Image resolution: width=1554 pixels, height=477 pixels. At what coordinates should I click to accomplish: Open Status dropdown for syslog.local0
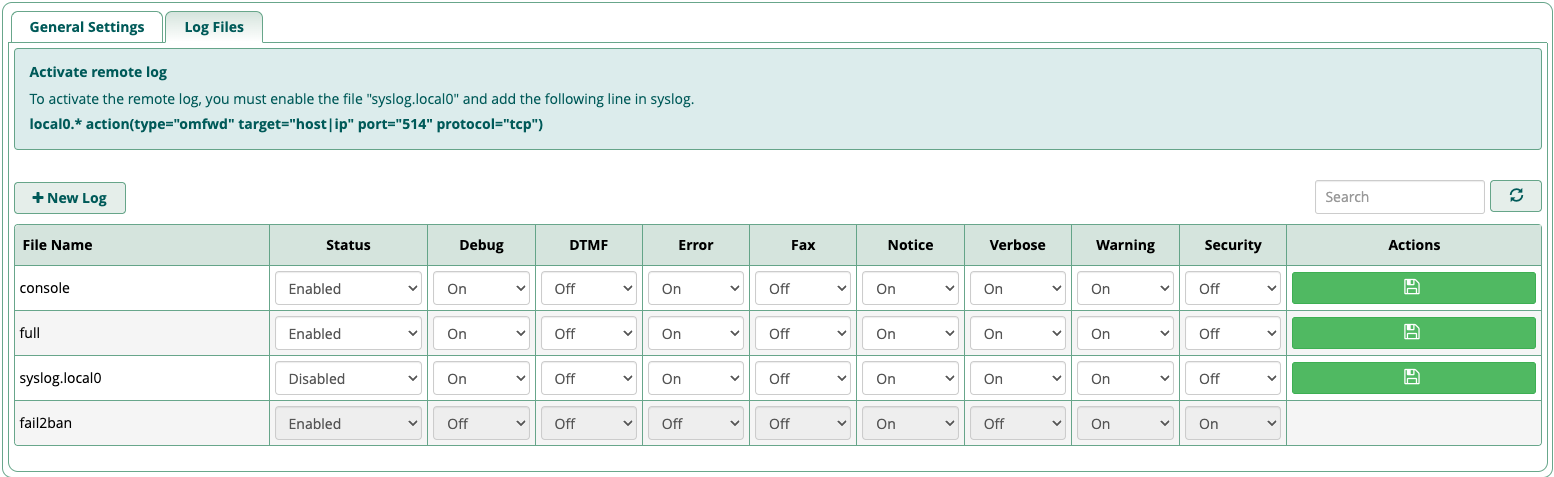click(x=348, y=378)
